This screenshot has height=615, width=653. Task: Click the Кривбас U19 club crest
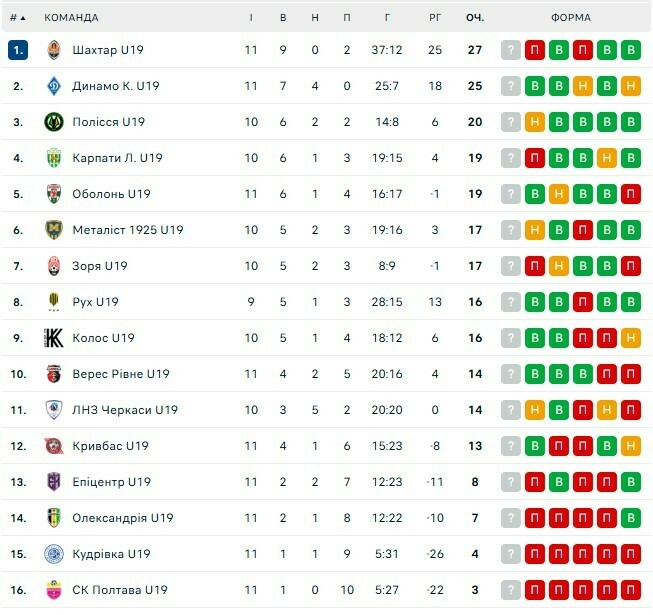point(54,446)
